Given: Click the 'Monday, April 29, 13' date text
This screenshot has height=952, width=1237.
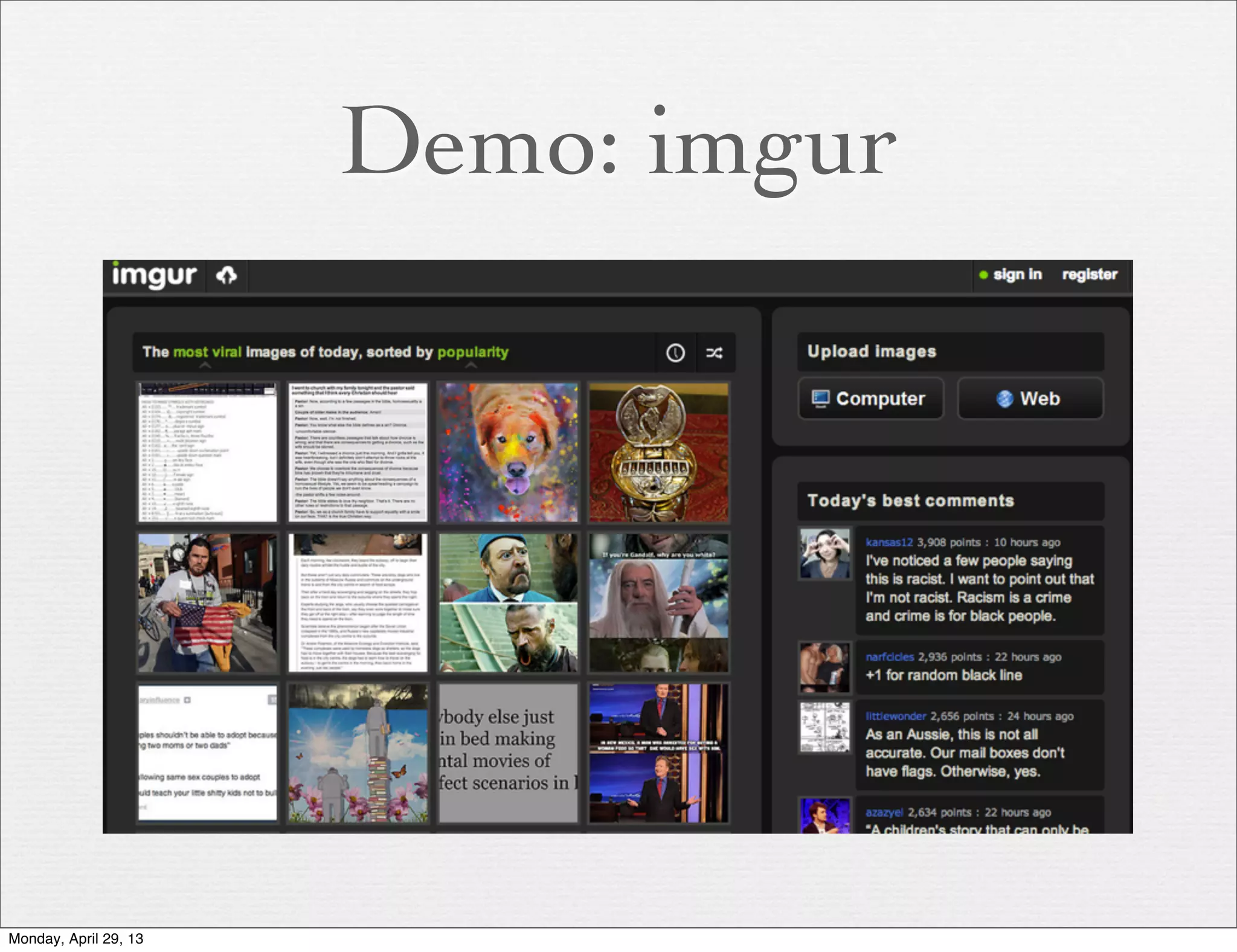Looking at the screenshot, I should pyautogui.click(x=76, y=939).
